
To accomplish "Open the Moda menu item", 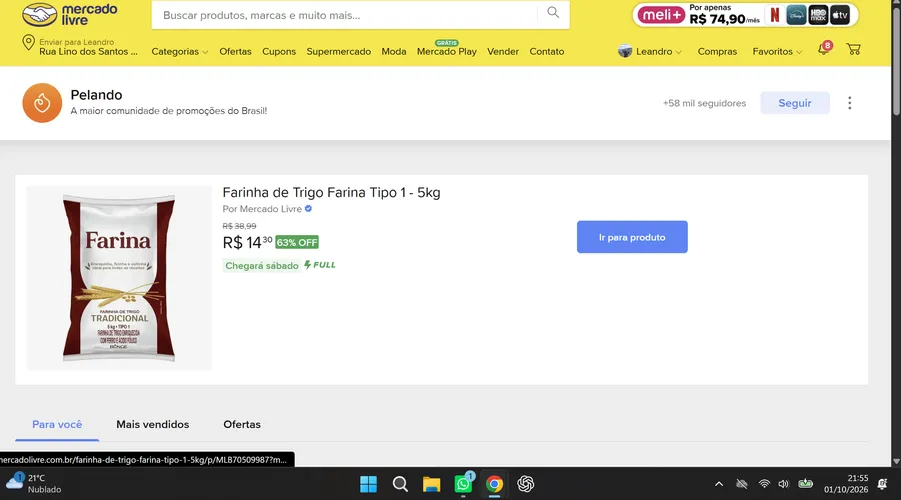I will 394,51.
